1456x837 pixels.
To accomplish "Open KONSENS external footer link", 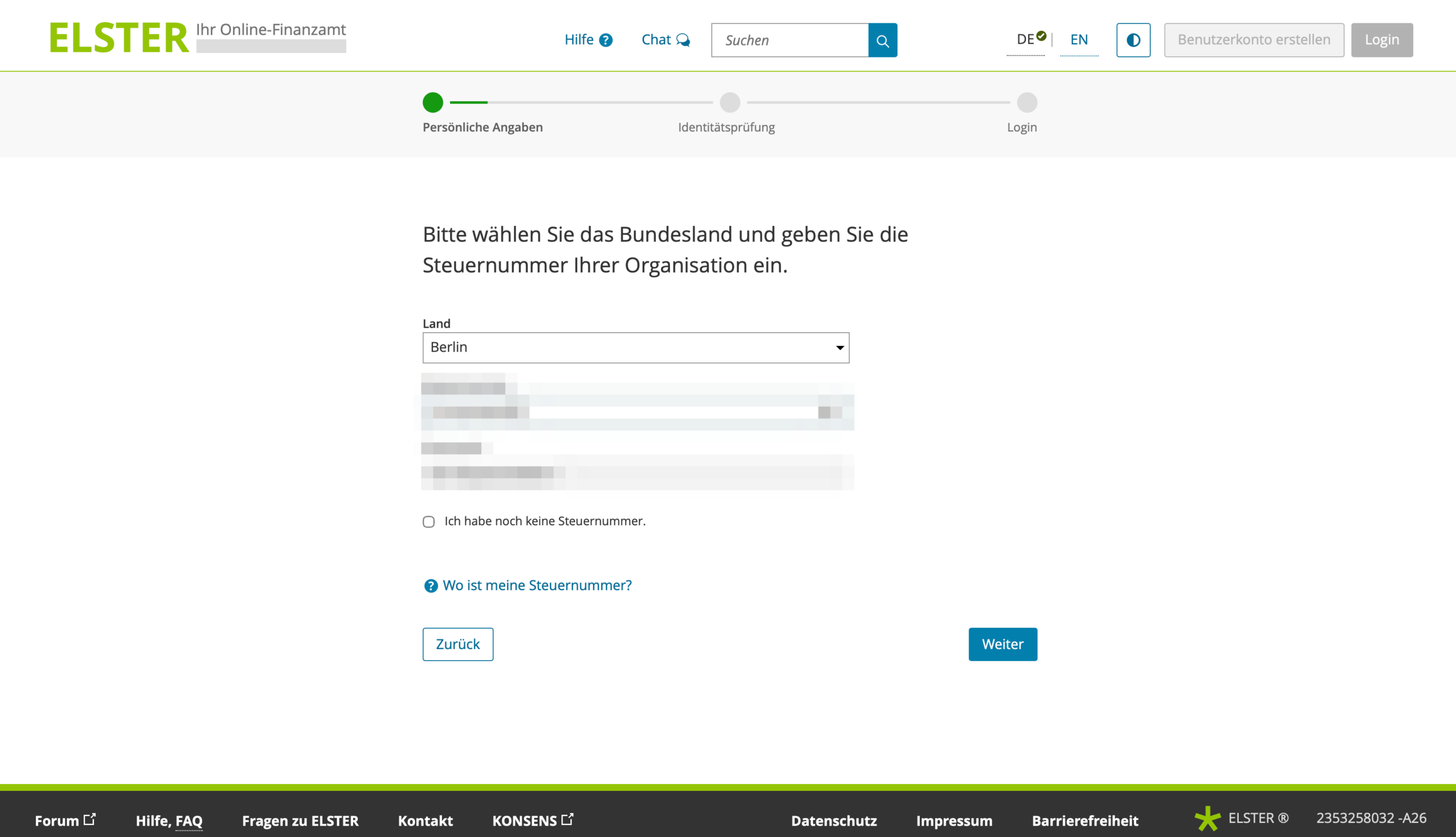I will [x=532, y=820].
